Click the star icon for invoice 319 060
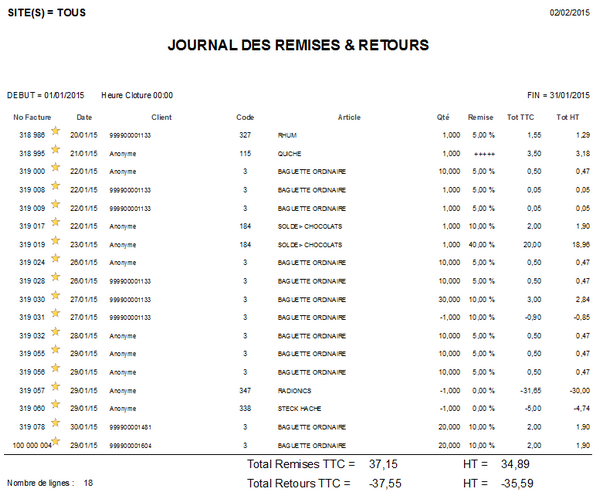Viewport: 600px width, 496px height. coord(56,408)
